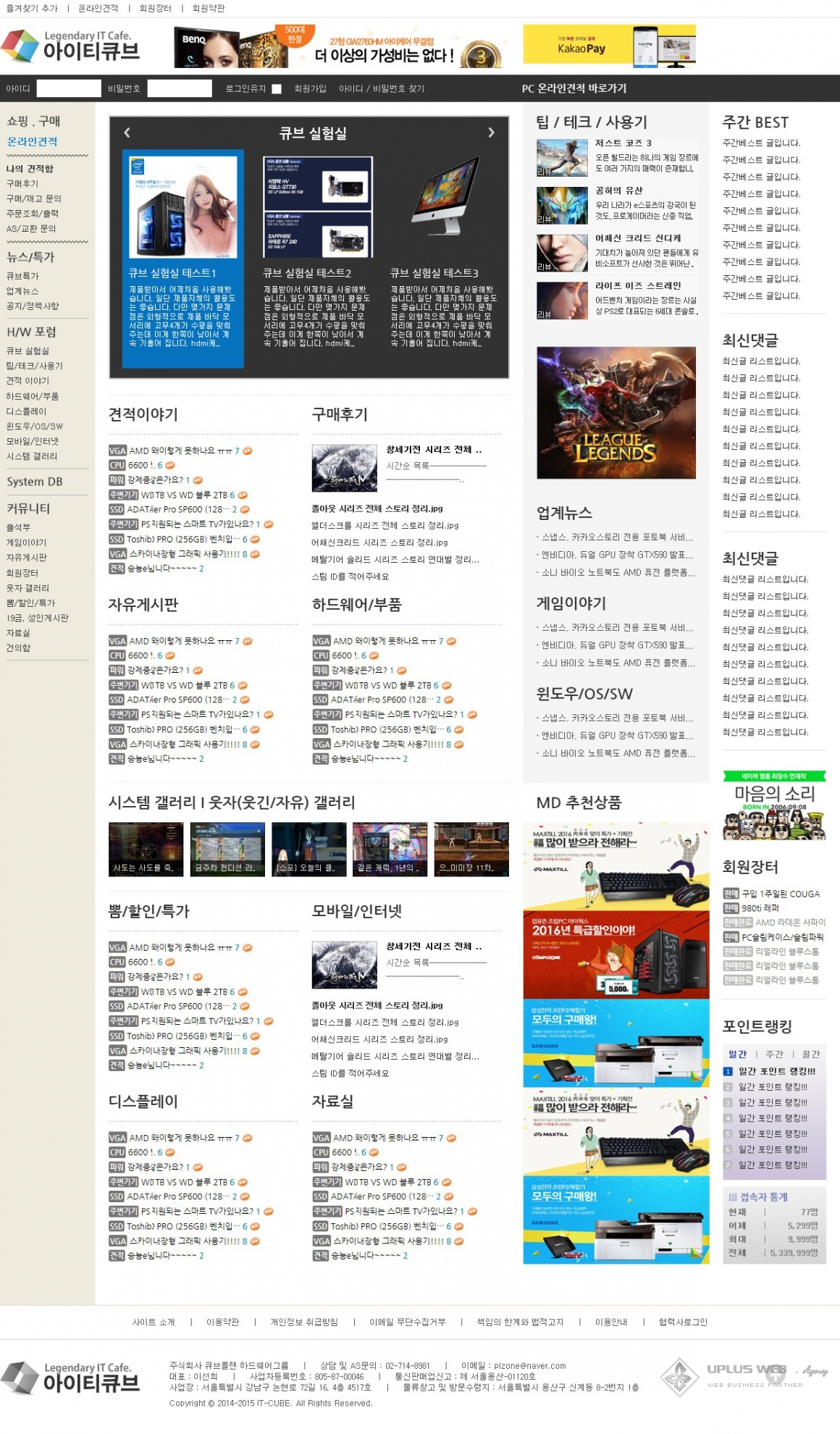Click VGA tag beside 견적이야기 AMD 왜이렇게 post

[x=117, y=450]
